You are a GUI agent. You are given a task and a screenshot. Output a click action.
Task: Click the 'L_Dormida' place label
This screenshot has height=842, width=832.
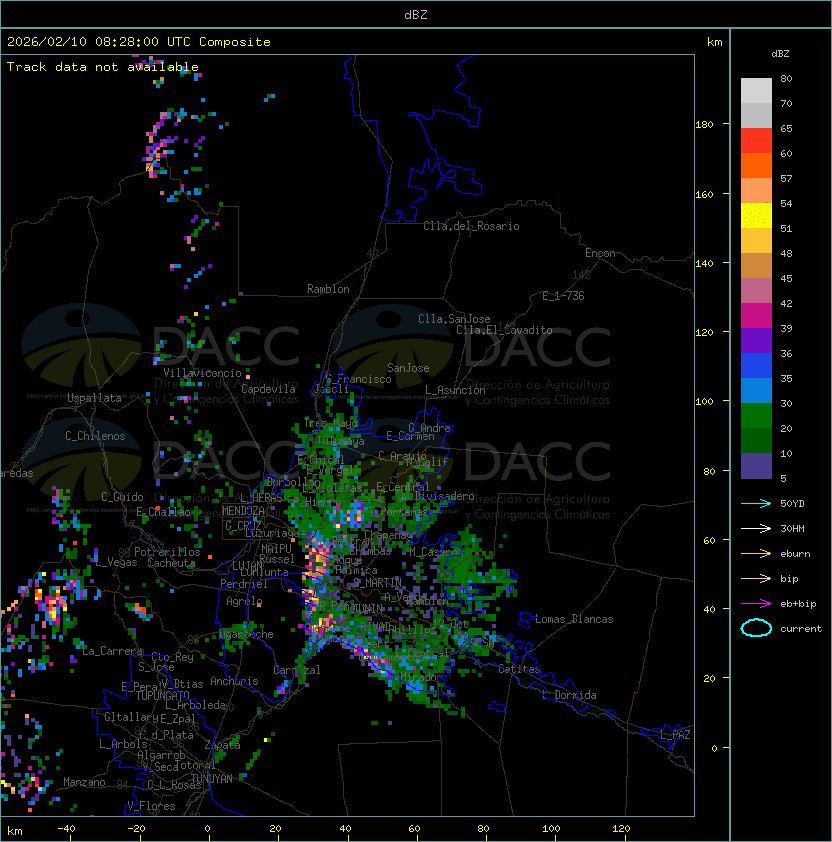pos(569,695)
